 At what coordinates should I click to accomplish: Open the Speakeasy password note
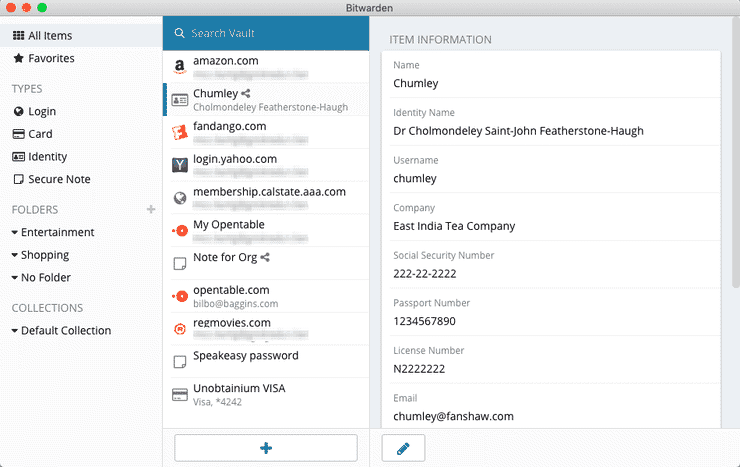(x=266, y=362)
